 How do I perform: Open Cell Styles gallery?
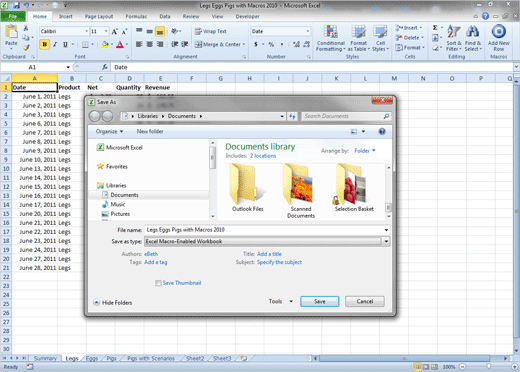pos(380,39)
